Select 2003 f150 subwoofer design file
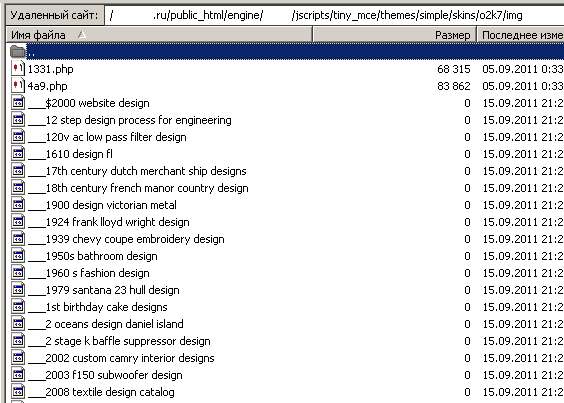Image resolution: width=564 pixels, height=403 pixels. click(105, 375)
